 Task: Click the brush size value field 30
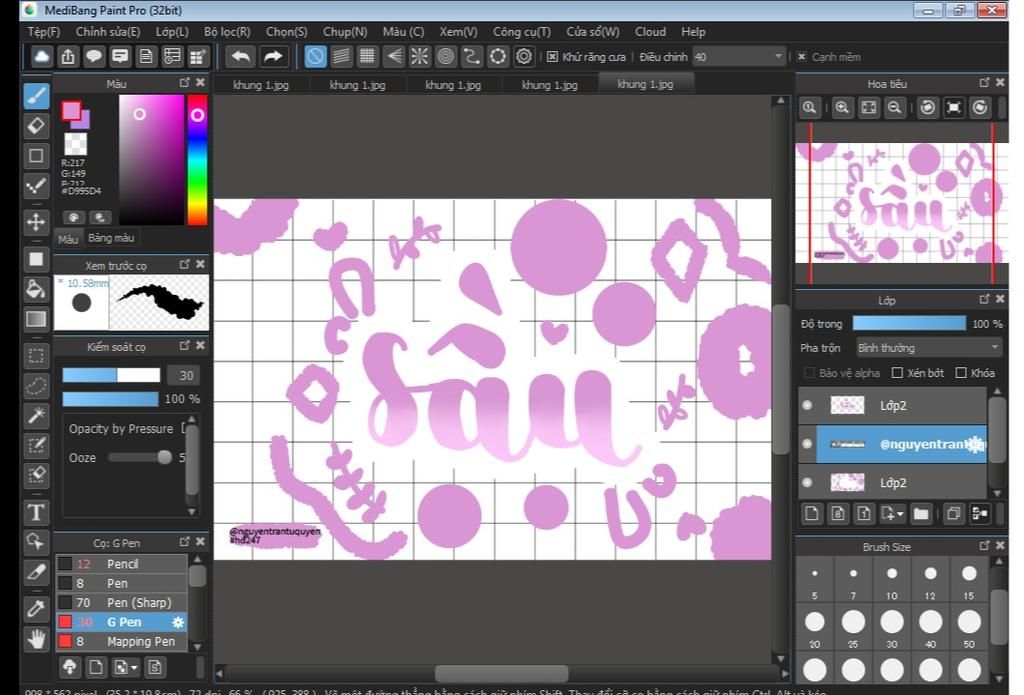point(184,375)
